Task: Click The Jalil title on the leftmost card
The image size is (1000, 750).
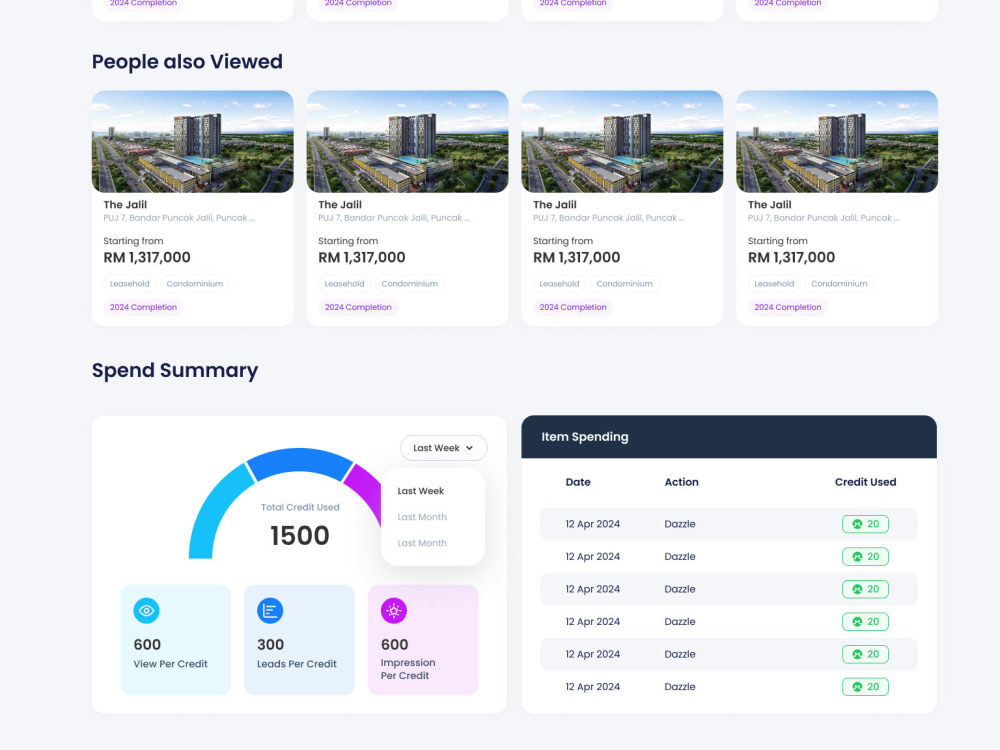Action: [x=125, y=205]
